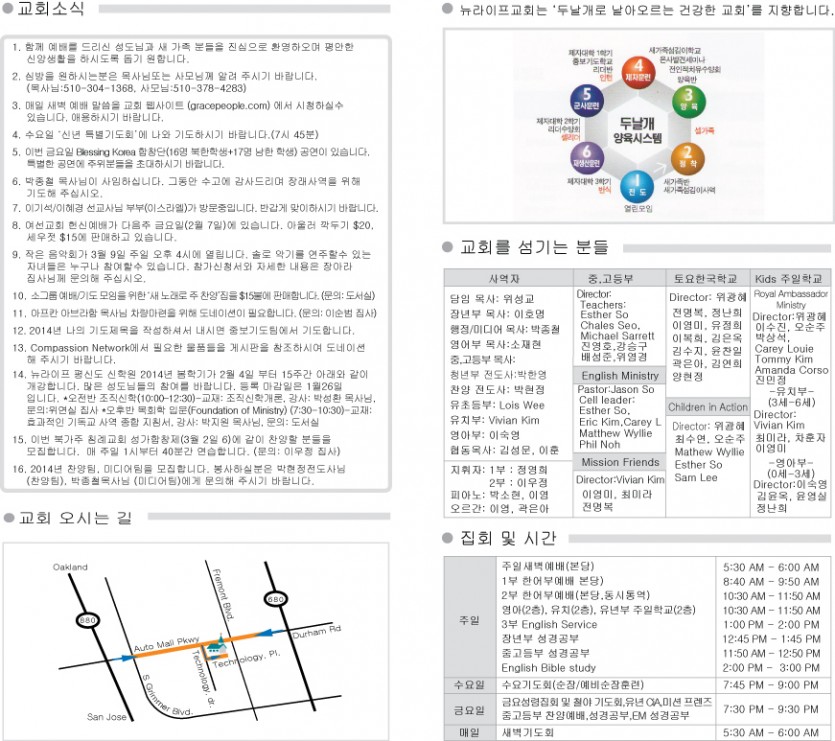The height and width of the screenshot is (741, 835).
Task: Click the Kids 주일학교 column header
Action: click(x=789, y=279)
